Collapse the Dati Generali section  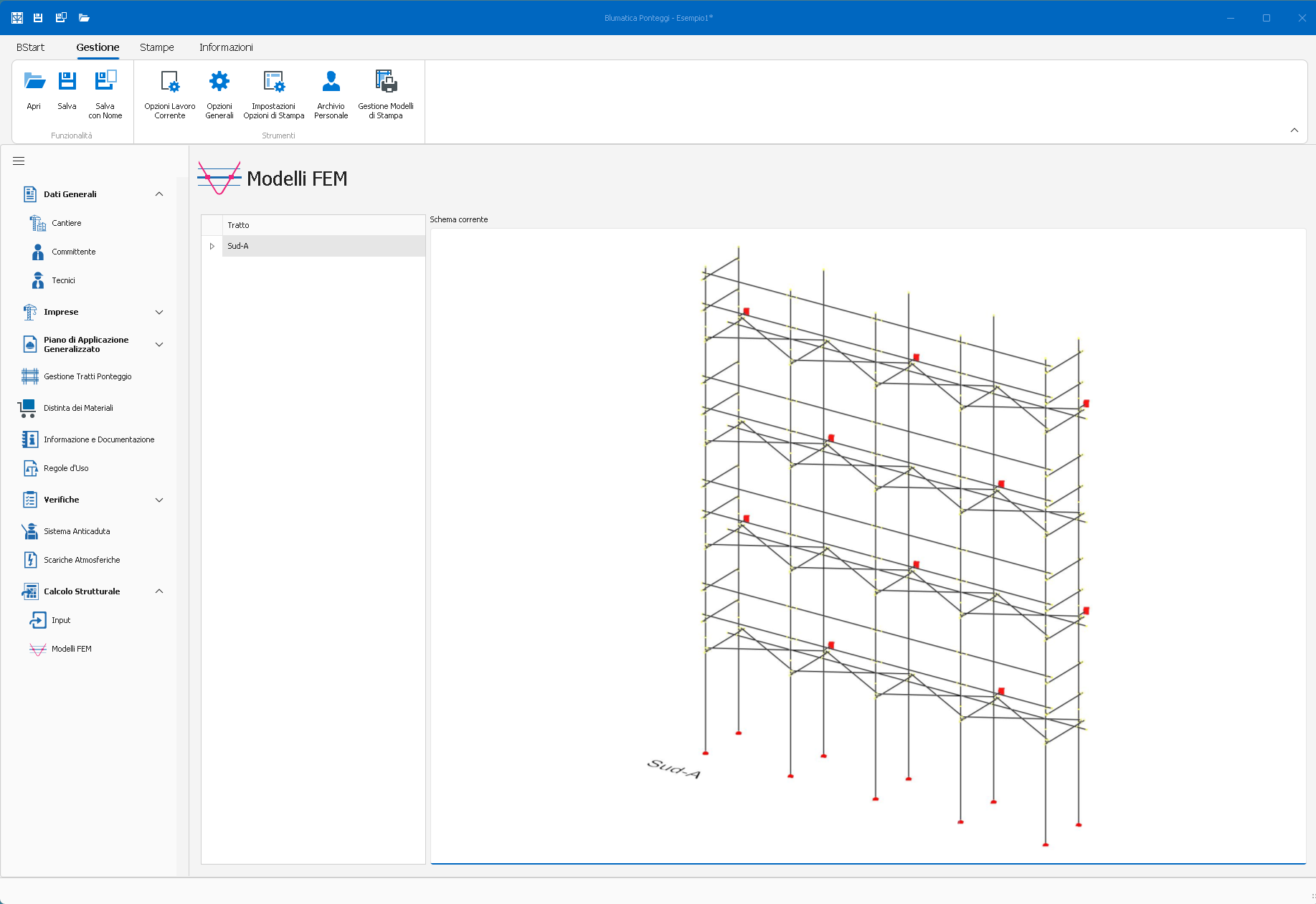pyautogui.click(x=159, y=194)
